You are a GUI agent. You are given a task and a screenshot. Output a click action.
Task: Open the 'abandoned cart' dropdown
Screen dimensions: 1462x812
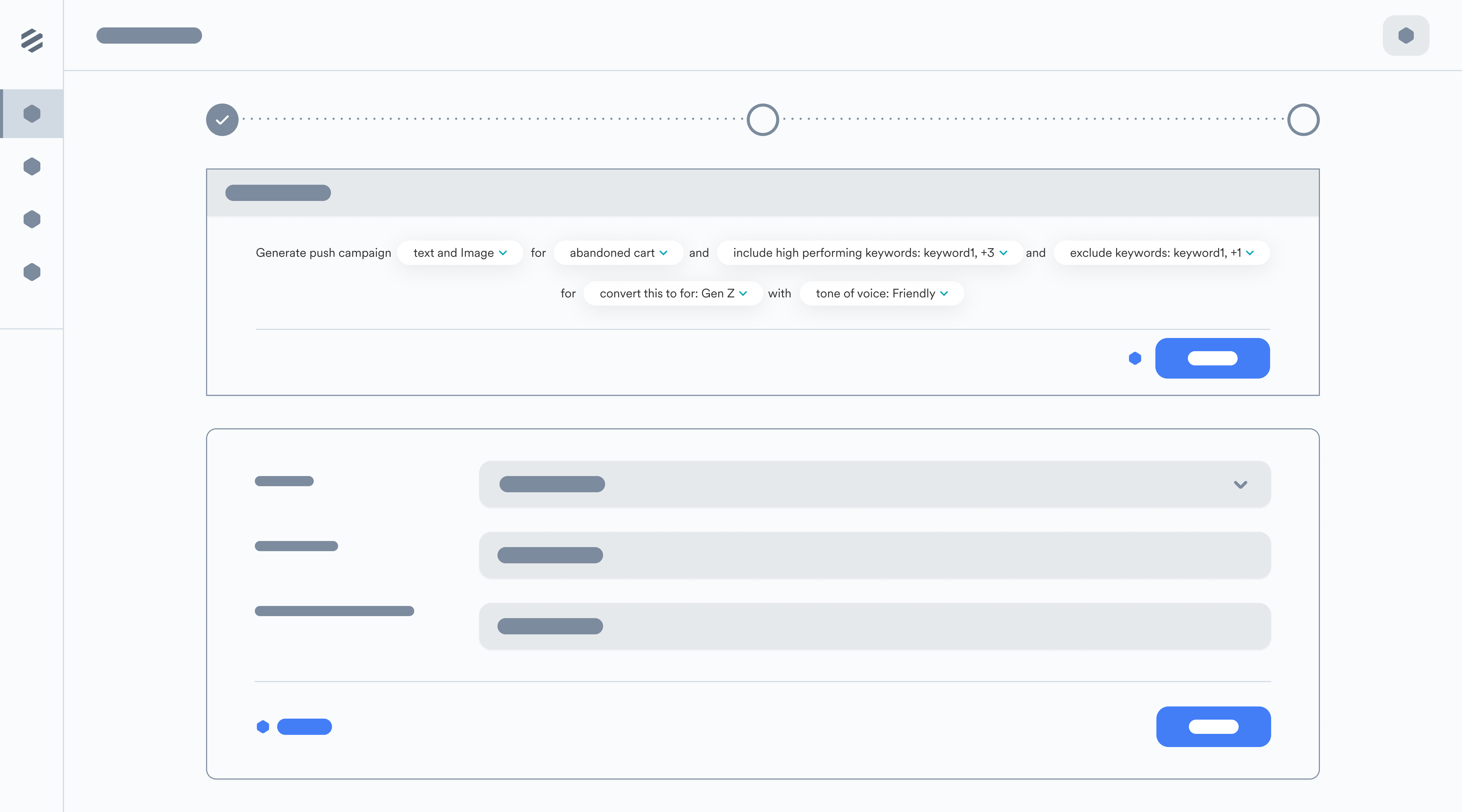click(618, 252)
